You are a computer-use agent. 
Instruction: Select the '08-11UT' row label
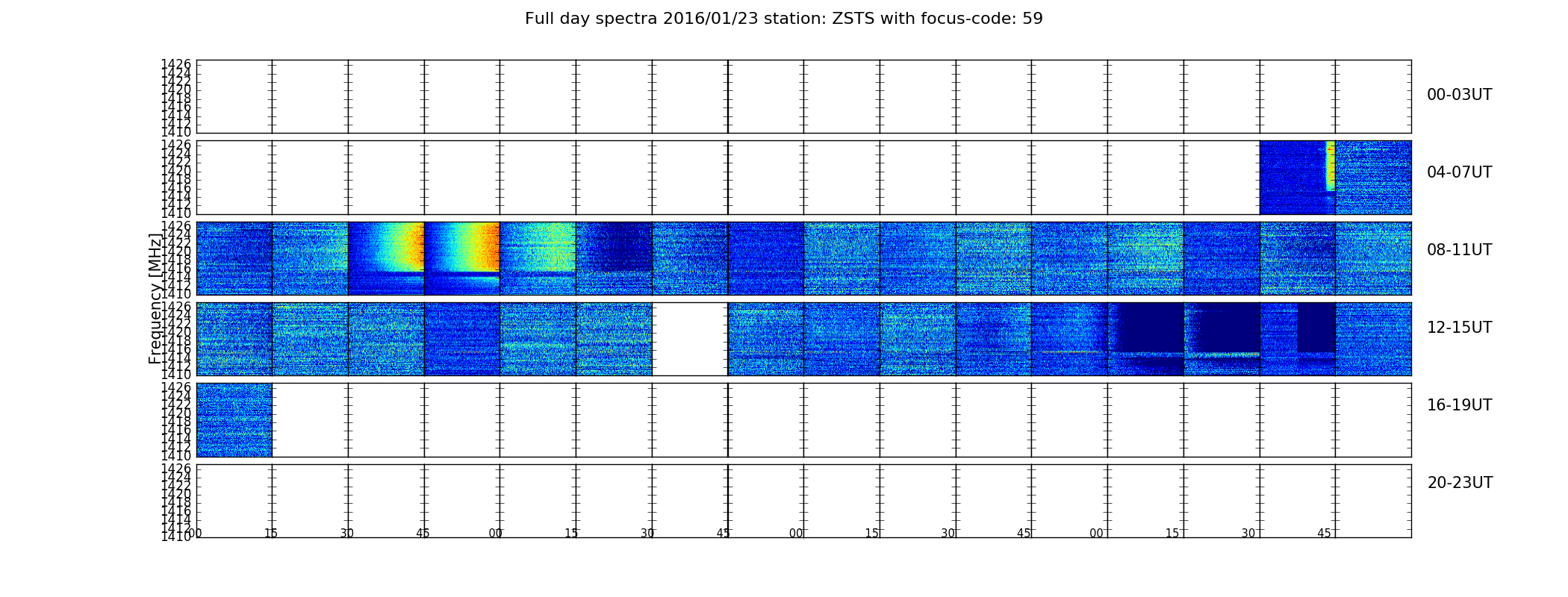(x=1459, y=250)
